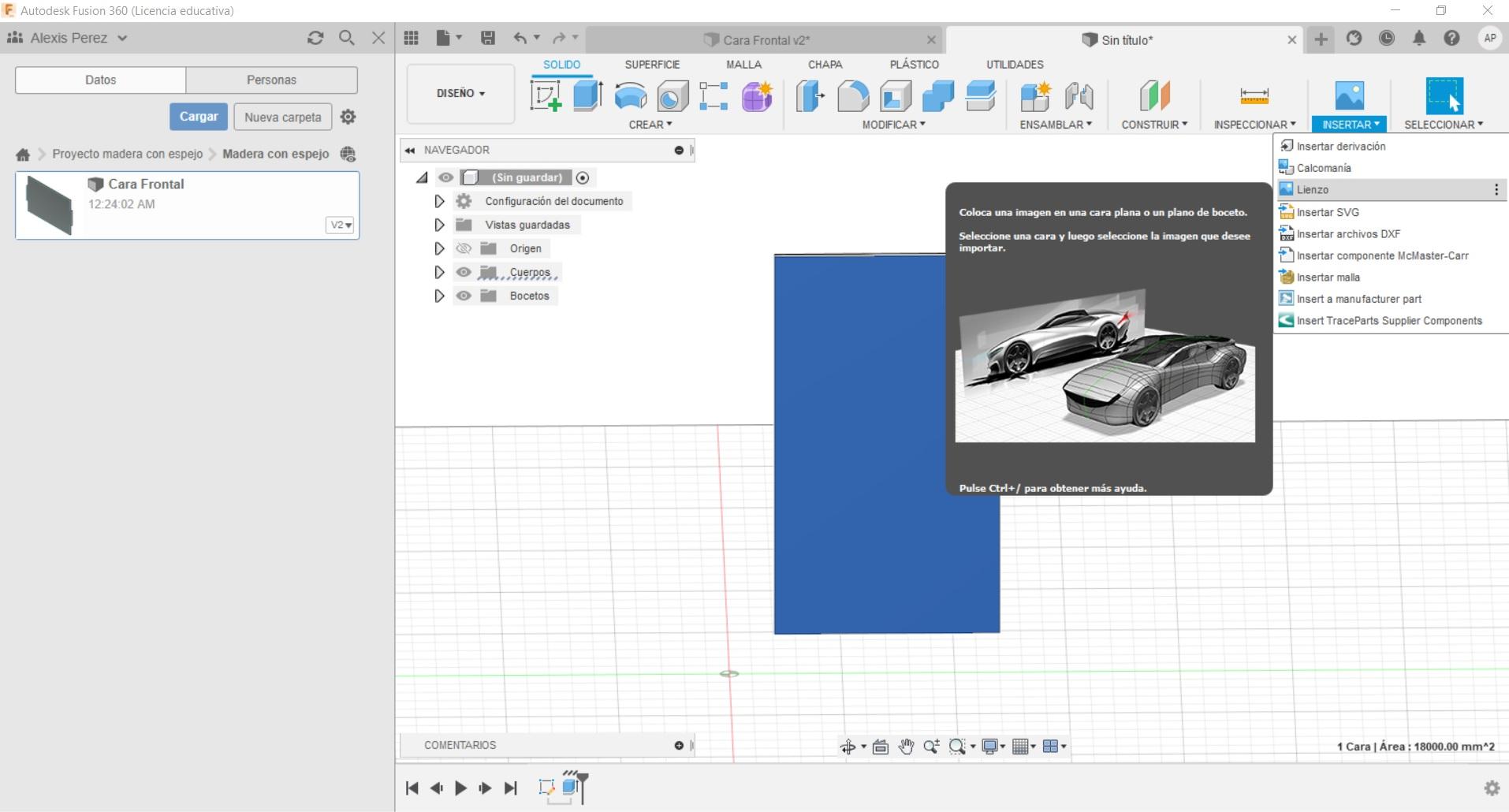Switch to the Personas tab
The width and height of the screenshot is (1509, 812).
pos(271,80)
